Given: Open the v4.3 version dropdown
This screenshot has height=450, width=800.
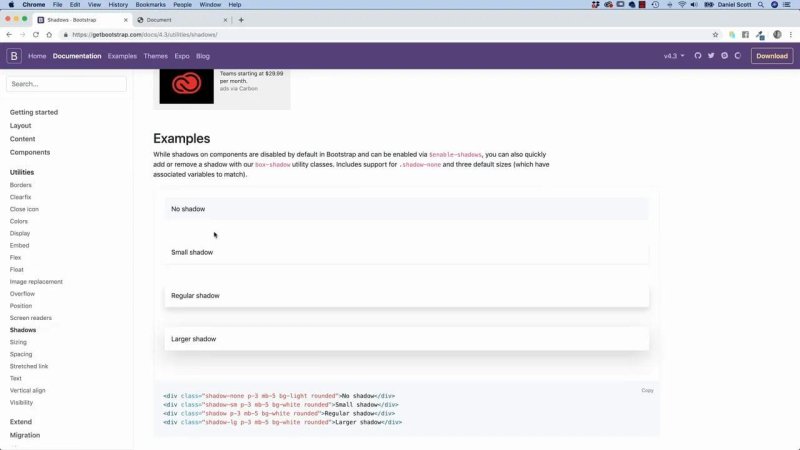Looking at the screenshot, I should pos(674,56).
